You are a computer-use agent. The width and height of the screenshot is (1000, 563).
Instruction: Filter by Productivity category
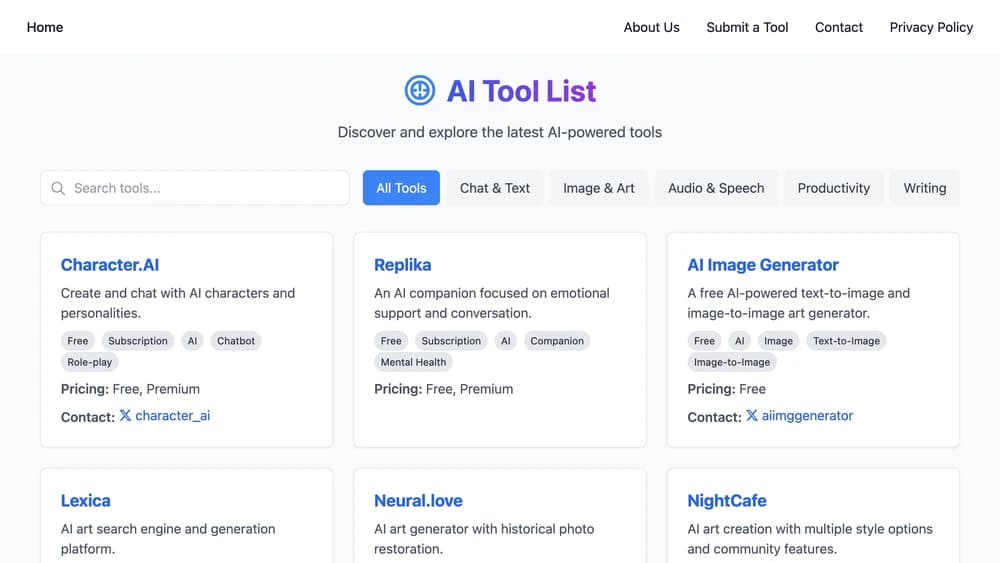pyautogui.click(x=834, y=187)
